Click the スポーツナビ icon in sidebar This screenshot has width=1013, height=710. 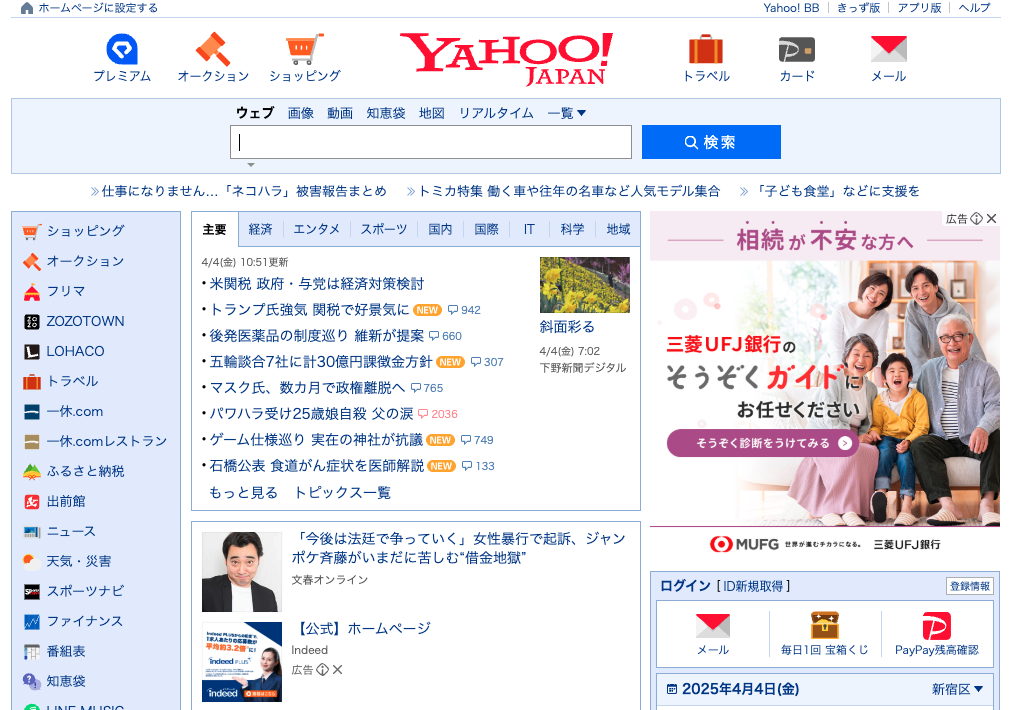[32, 591]
